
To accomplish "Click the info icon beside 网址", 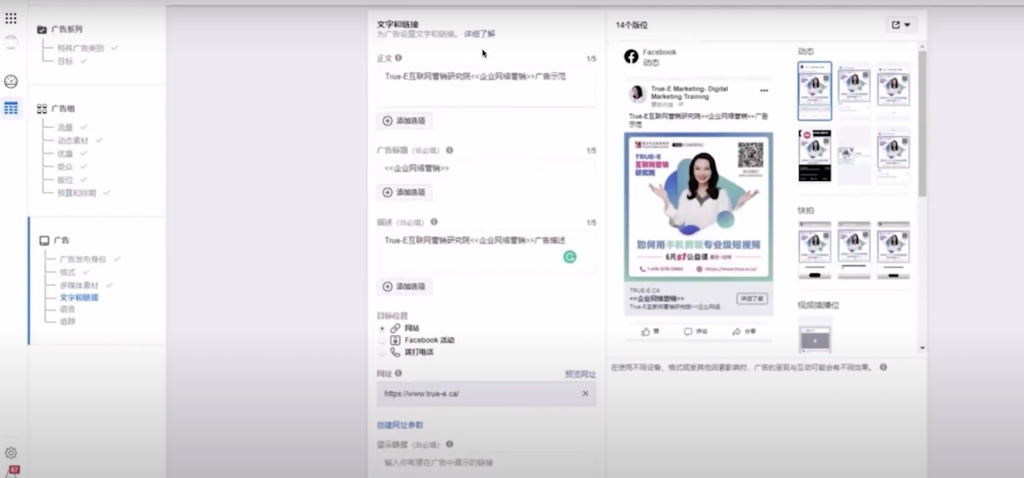I will coord(398,374).
